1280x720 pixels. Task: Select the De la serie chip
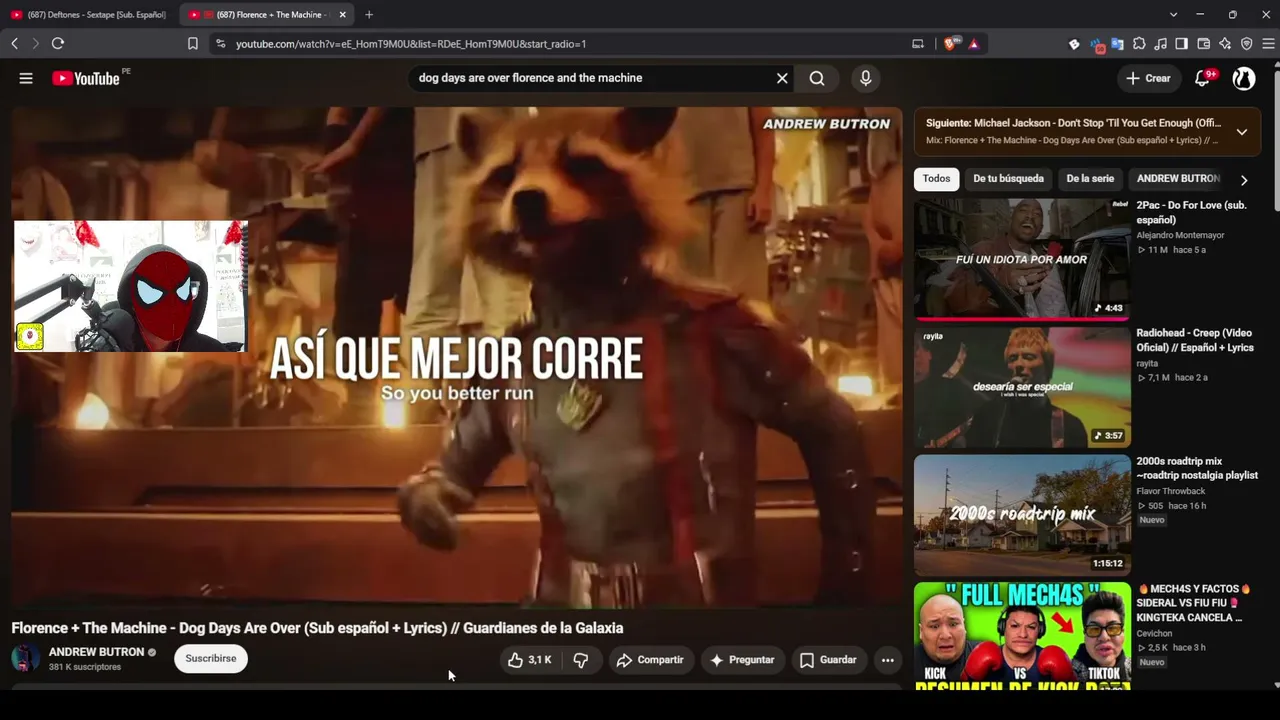pyautogui.click(x=1090, y=179)
